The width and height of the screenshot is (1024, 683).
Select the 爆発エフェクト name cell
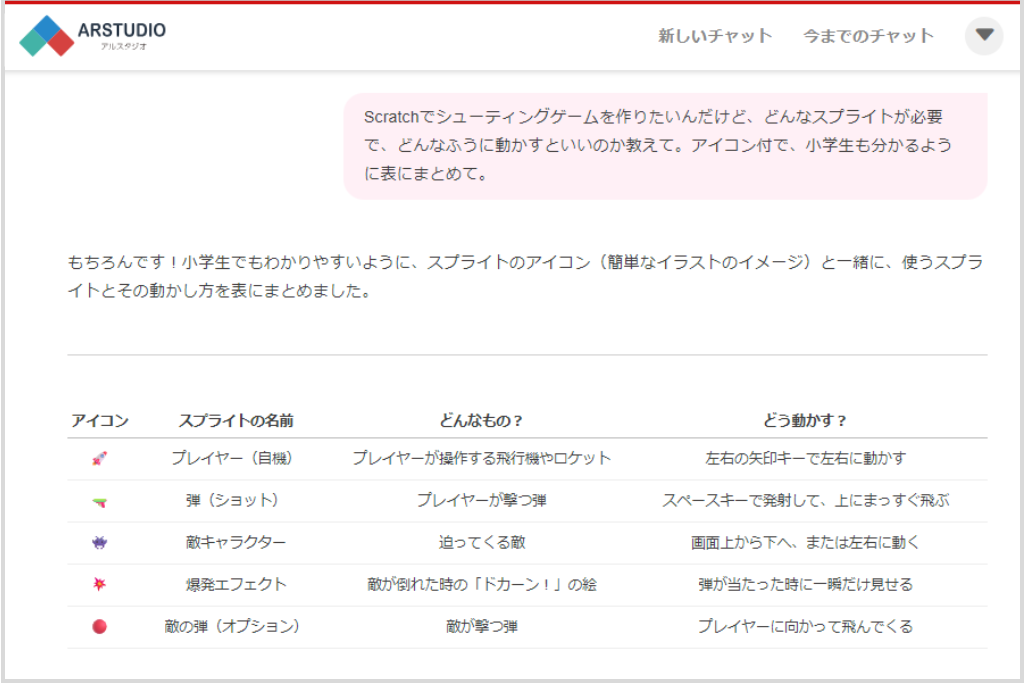[236, 585]
